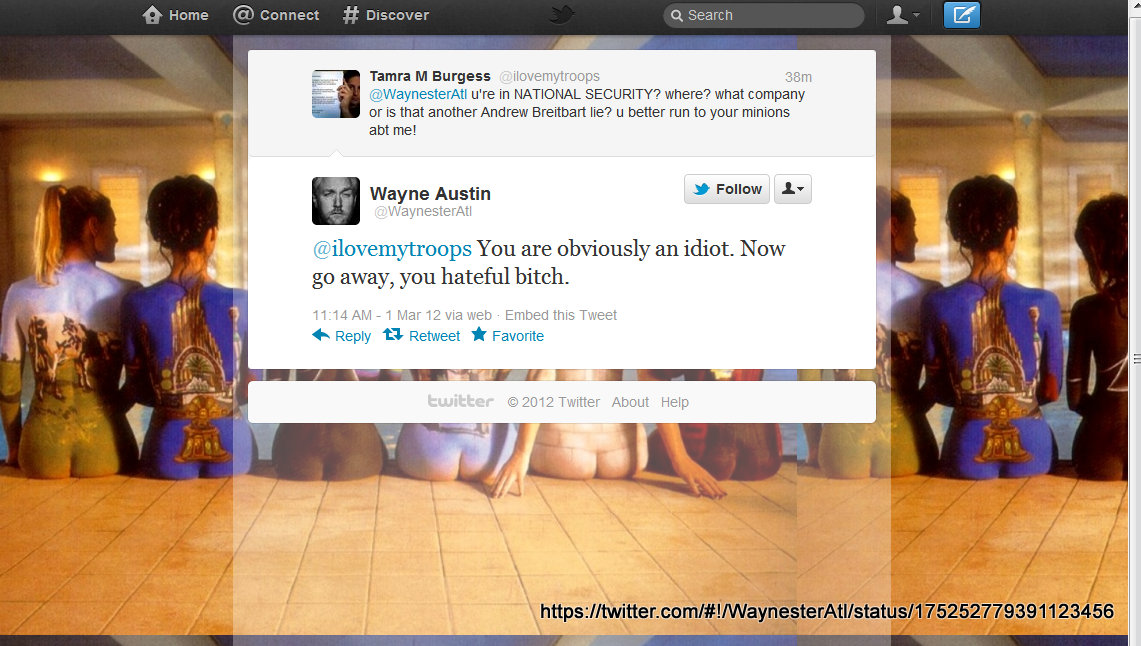Follow Wayne Austin
The width and height of the screenshot is (1141, 646).
(x=726, y=189)
